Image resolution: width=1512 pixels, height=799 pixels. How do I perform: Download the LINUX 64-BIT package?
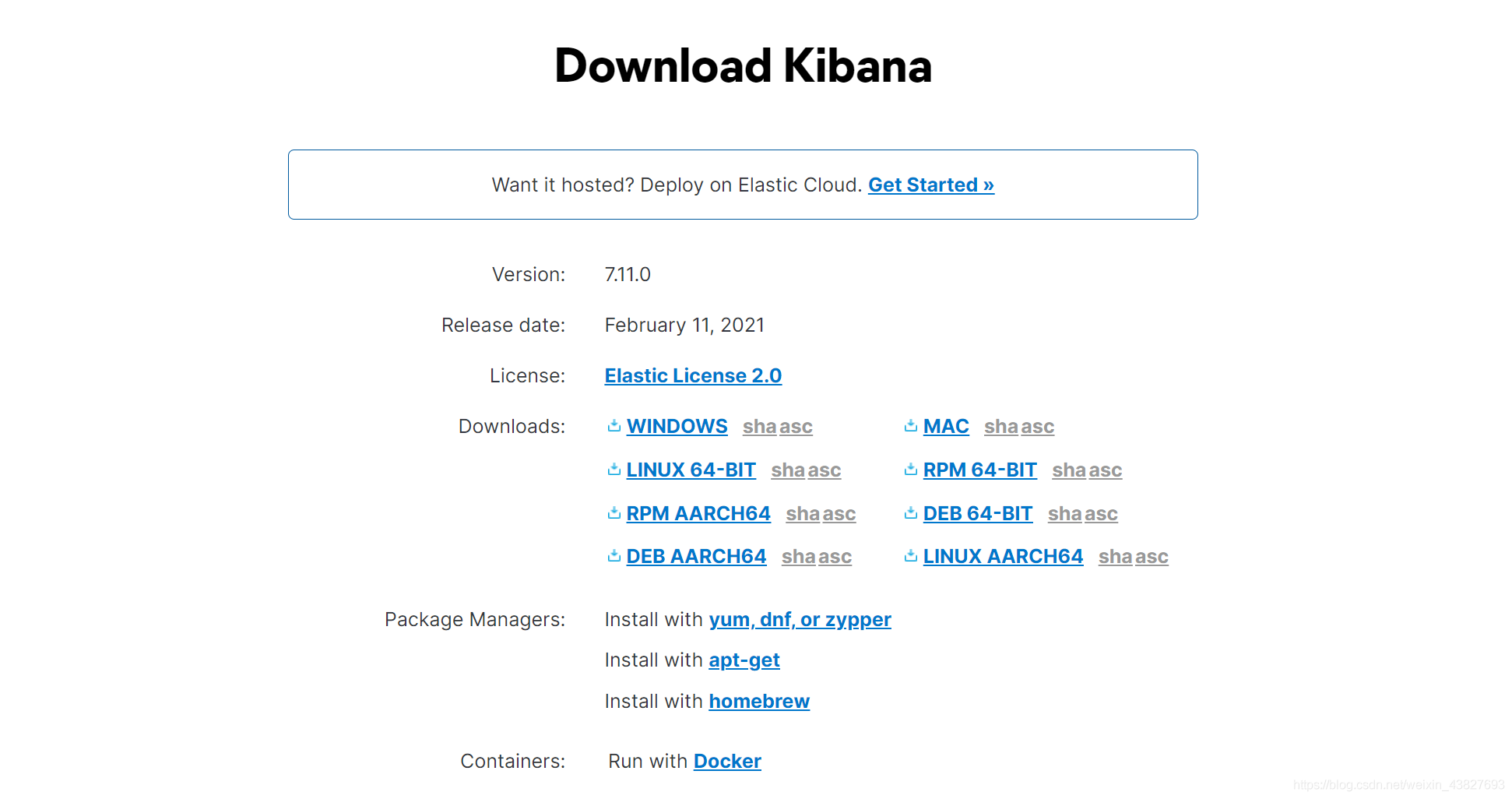(x=691, y=470)
